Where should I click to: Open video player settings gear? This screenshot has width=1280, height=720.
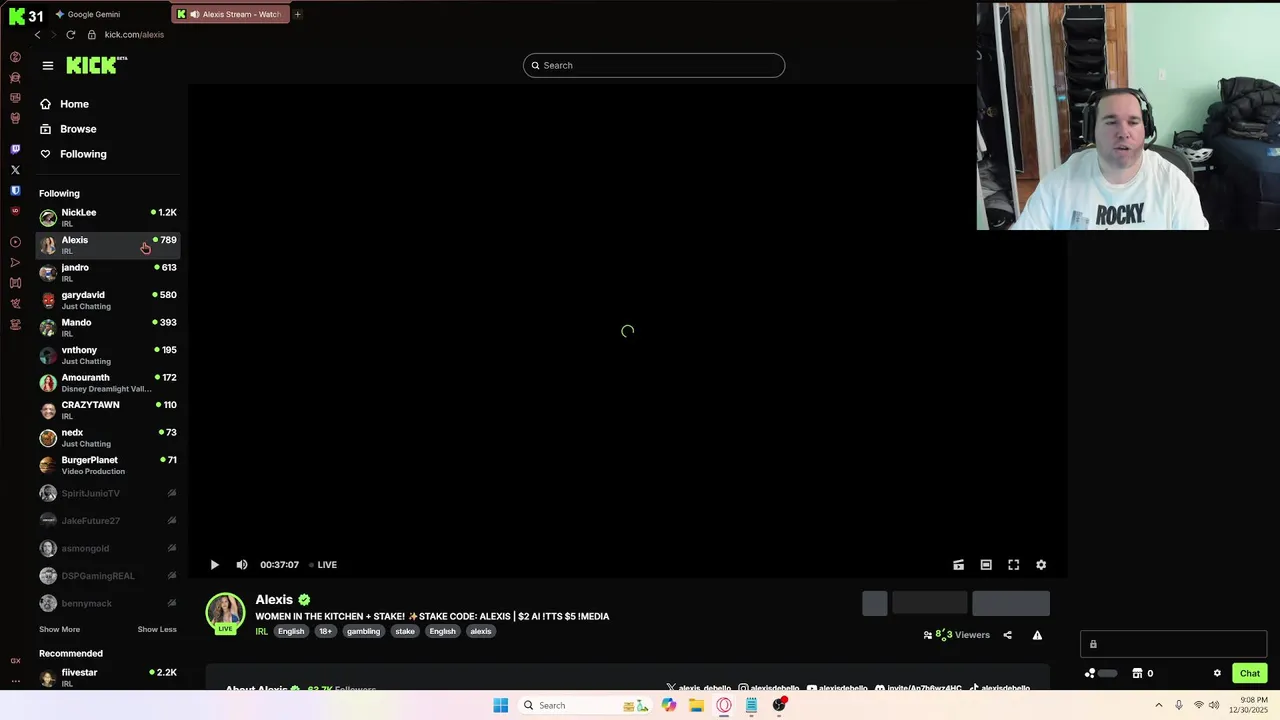(1041, 565)
